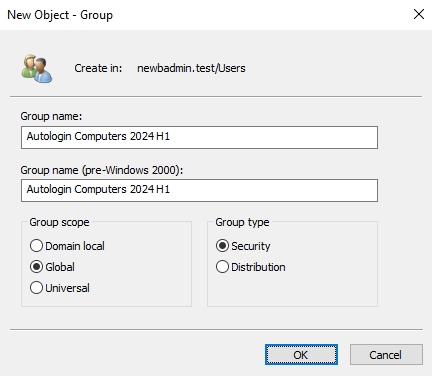Viewport: 432px width, 376px height.
Task: Confirm group creation with OK
Action: pyautogui.click(x=301, y=355)
